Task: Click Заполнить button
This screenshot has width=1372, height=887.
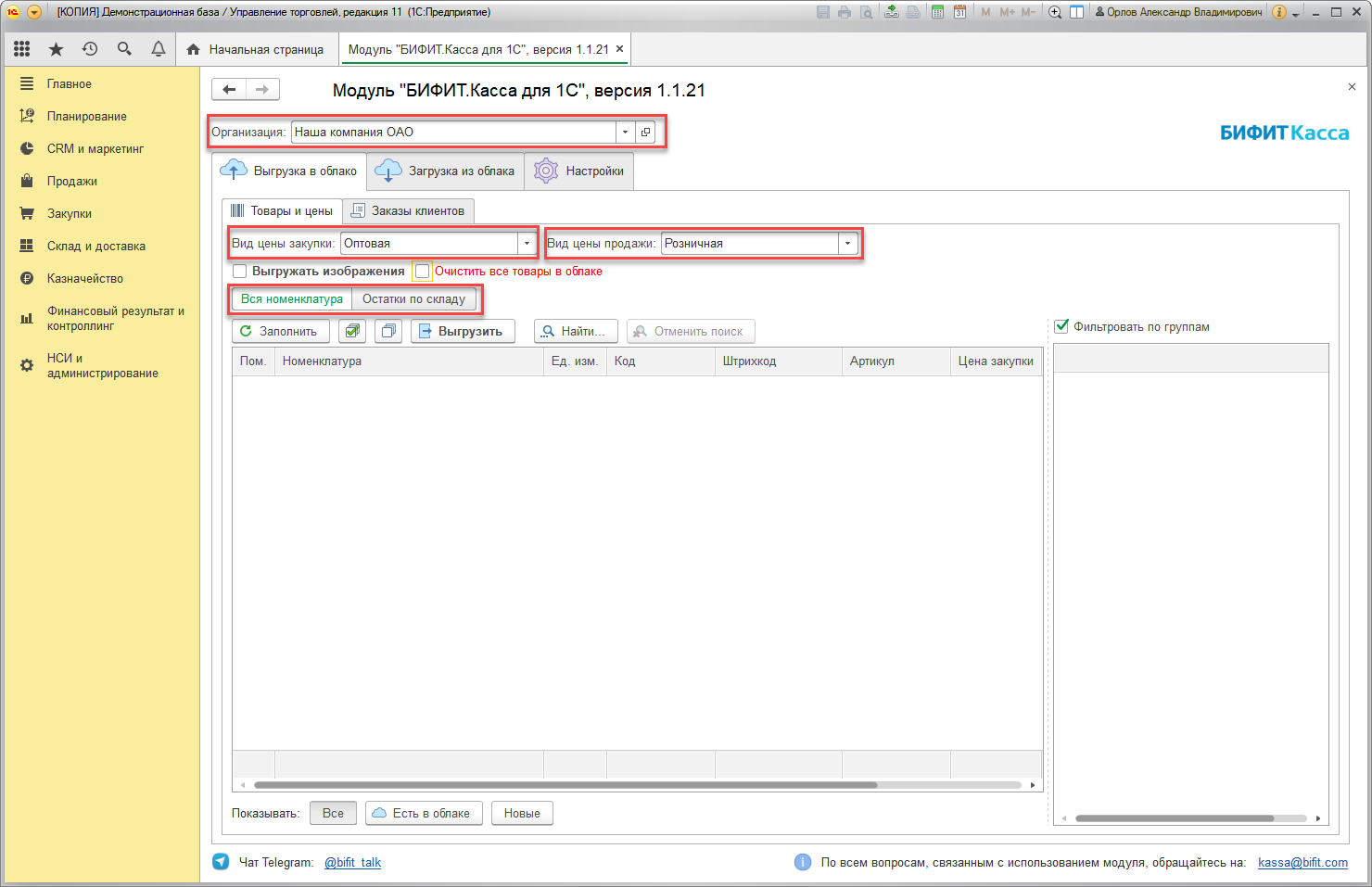Action: point(280,331)
